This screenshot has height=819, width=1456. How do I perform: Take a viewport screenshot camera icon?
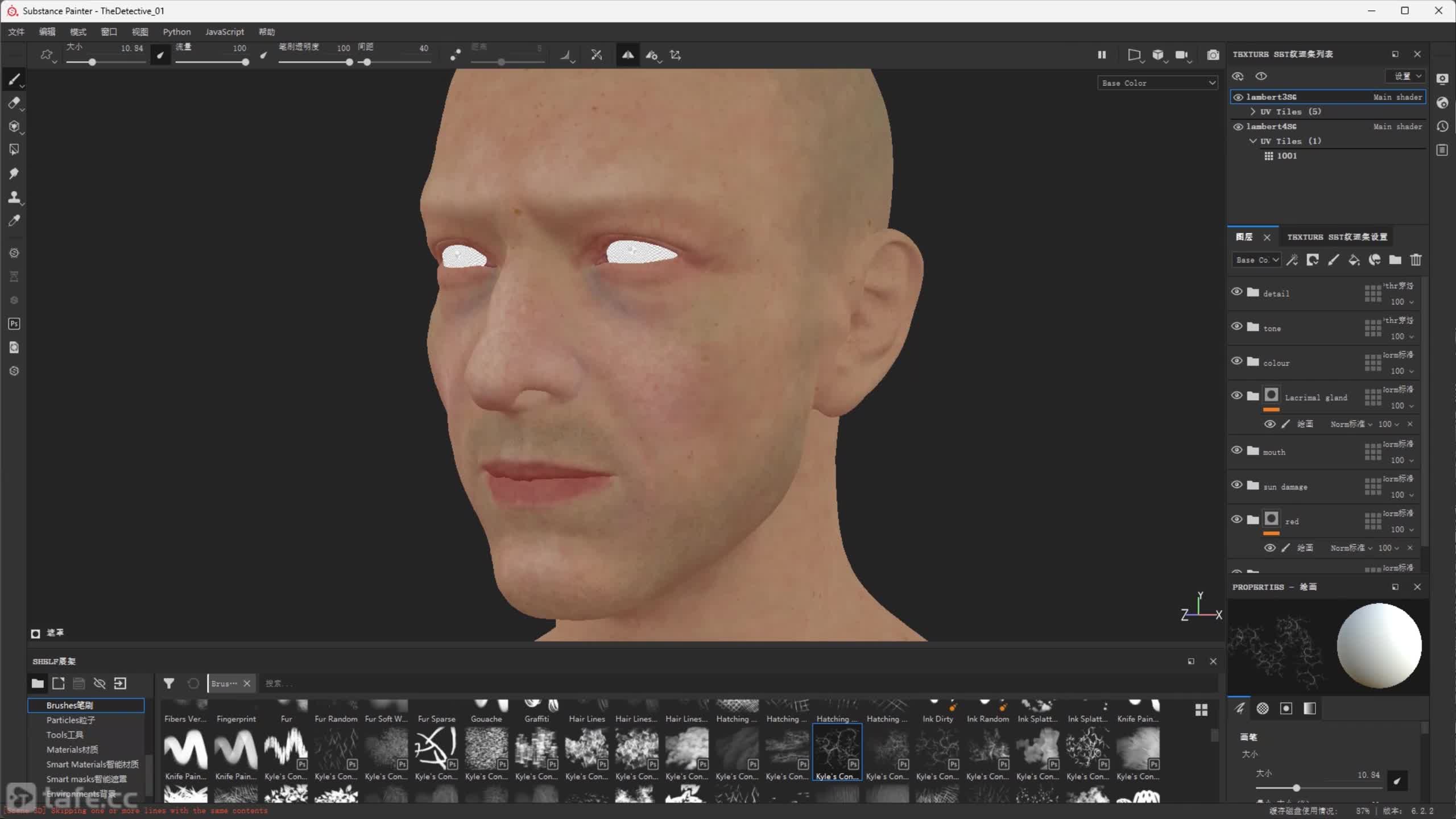point(1213,55)
